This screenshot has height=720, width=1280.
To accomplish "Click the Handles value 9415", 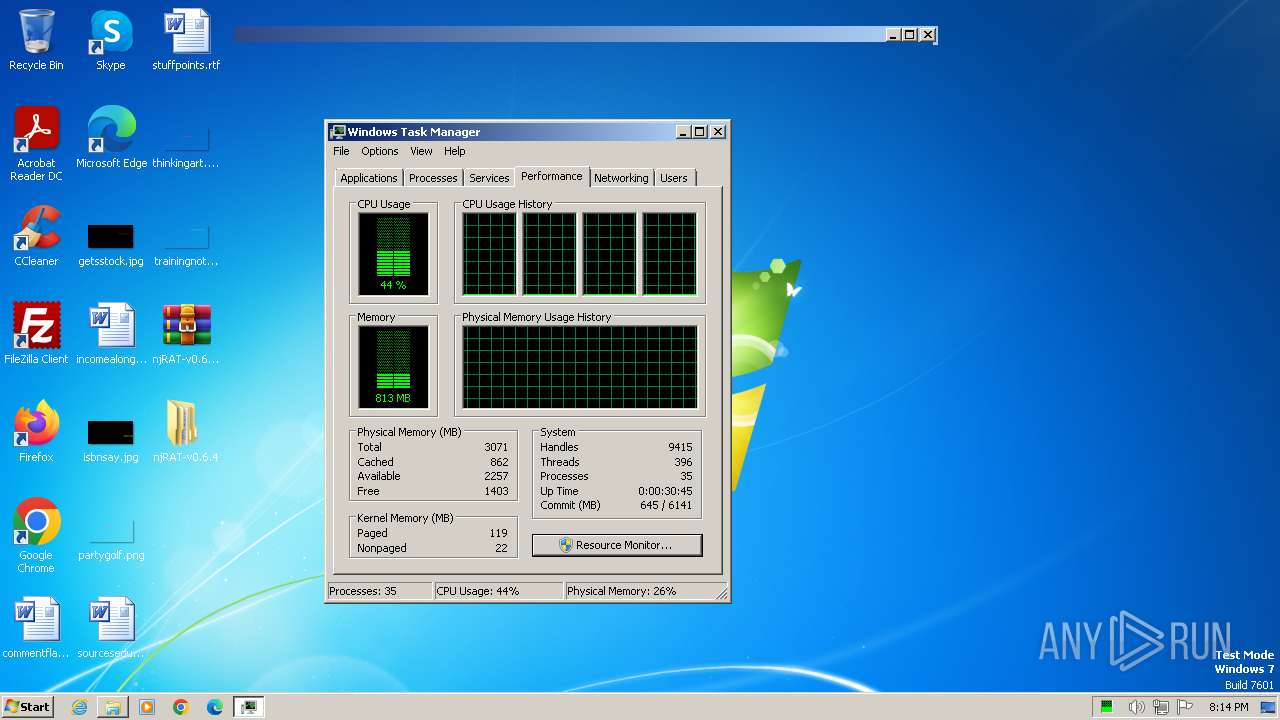I will point(680,447).
